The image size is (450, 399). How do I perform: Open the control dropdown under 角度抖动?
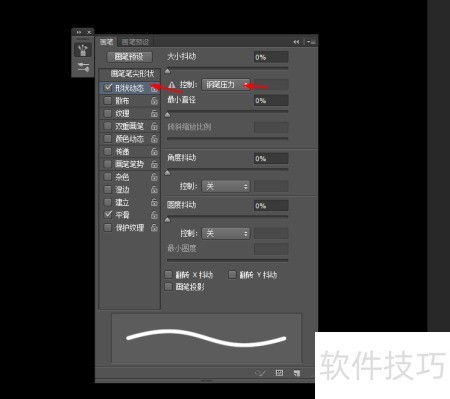226,186
